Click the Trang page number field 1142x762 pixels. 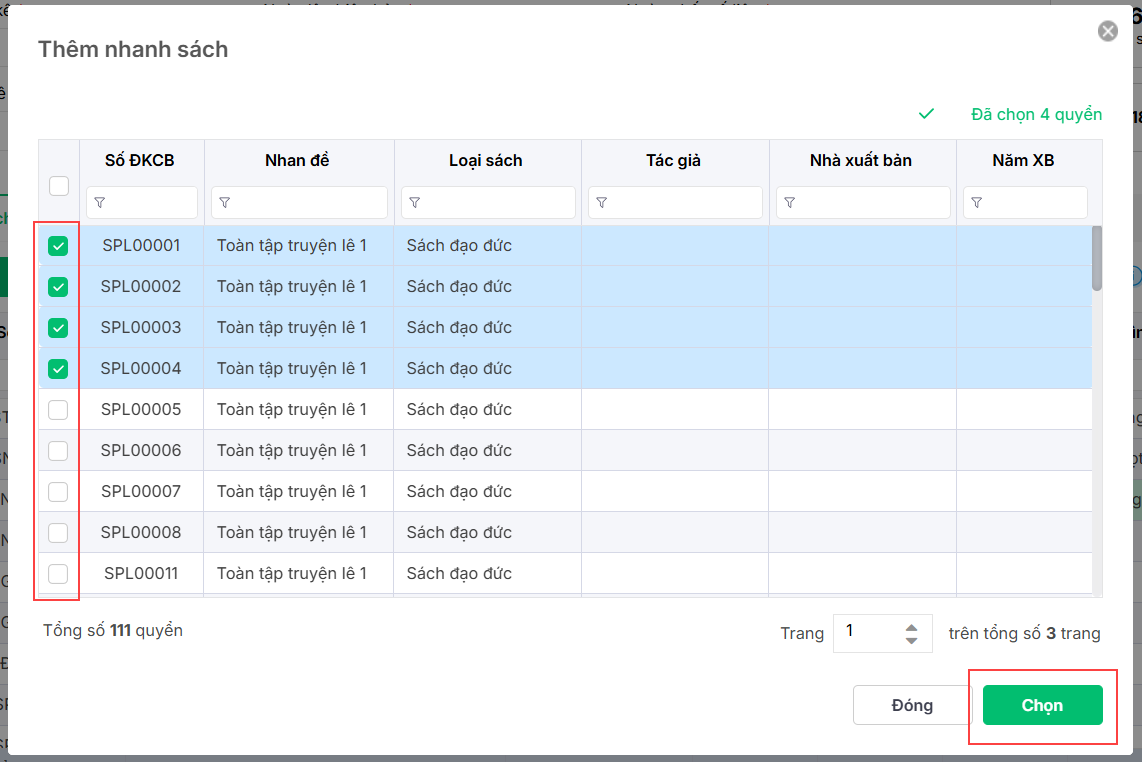point(870,632)
